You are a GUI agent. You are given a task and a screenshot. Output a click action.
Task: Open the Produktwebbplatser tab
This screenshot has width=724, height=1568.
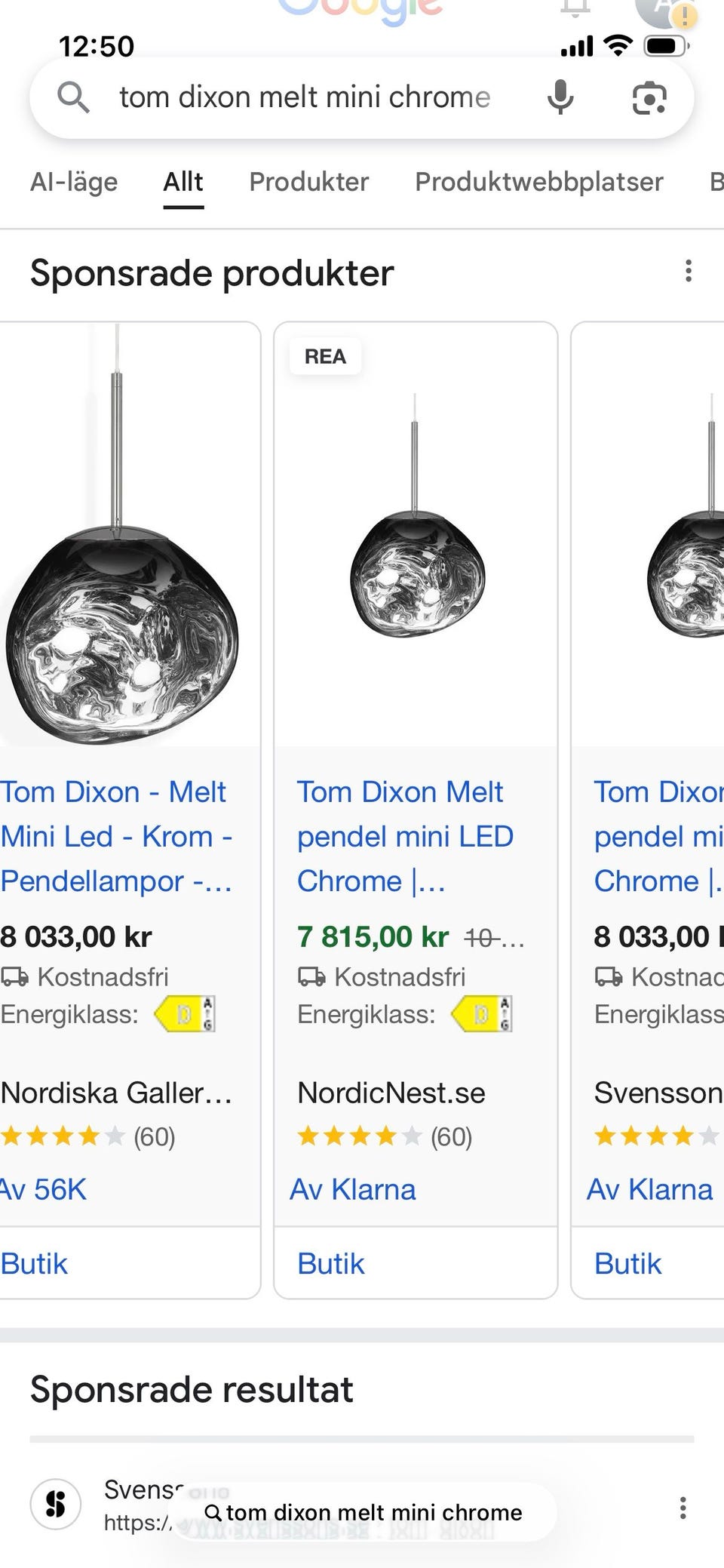[538, 182]
